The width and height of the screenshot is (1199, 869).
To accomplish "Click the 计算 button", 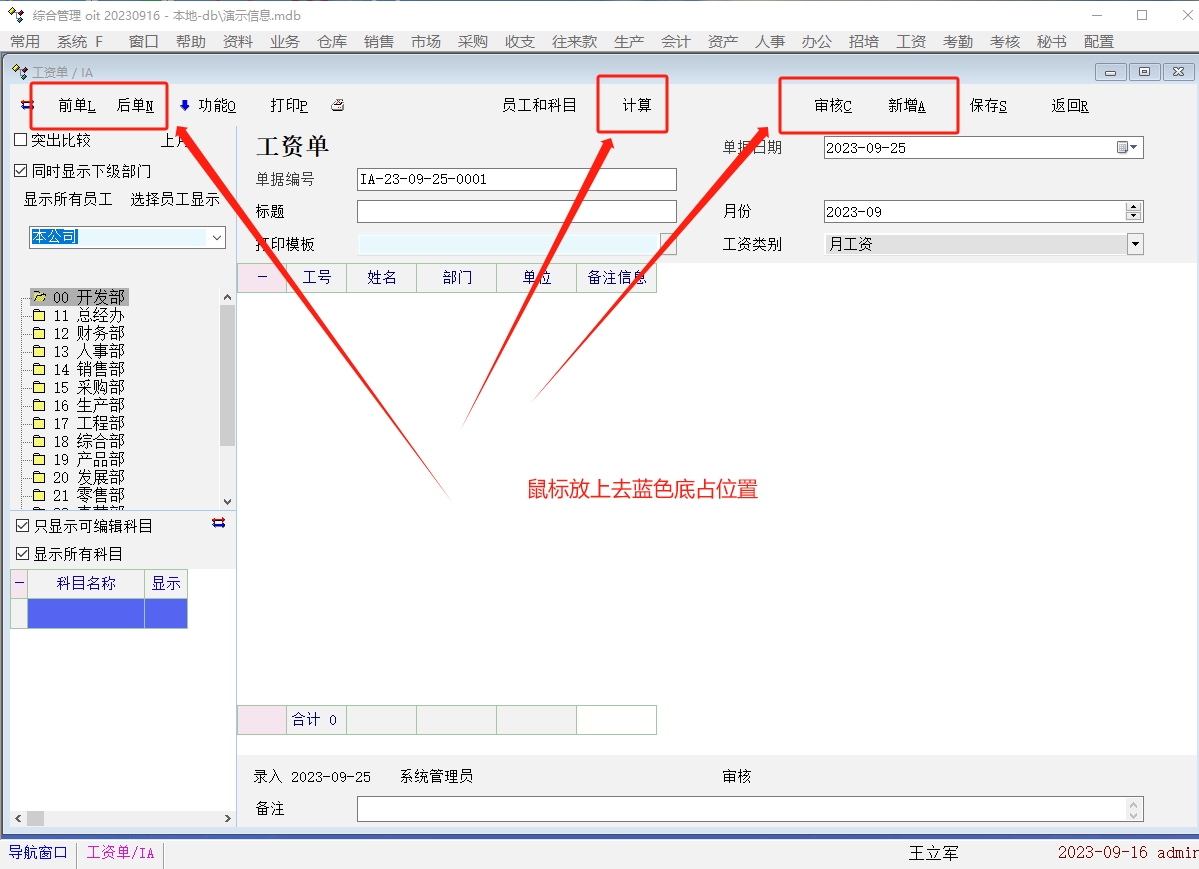I will click(636, 105).
